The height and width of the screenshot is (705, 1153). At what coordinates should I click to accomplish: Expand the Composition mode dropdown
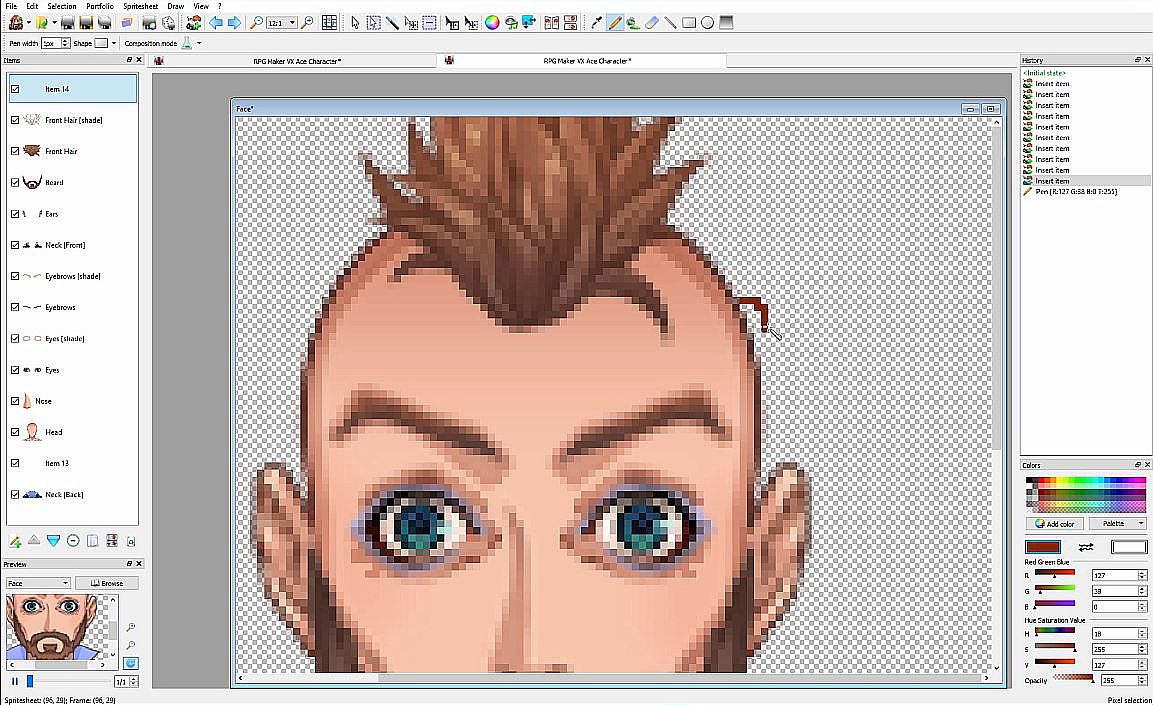coord(199,43)
